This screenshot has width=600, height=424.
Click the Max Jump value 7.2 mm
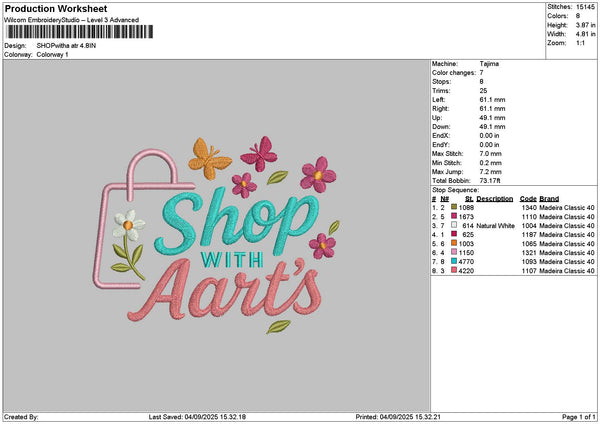point(490,172)
